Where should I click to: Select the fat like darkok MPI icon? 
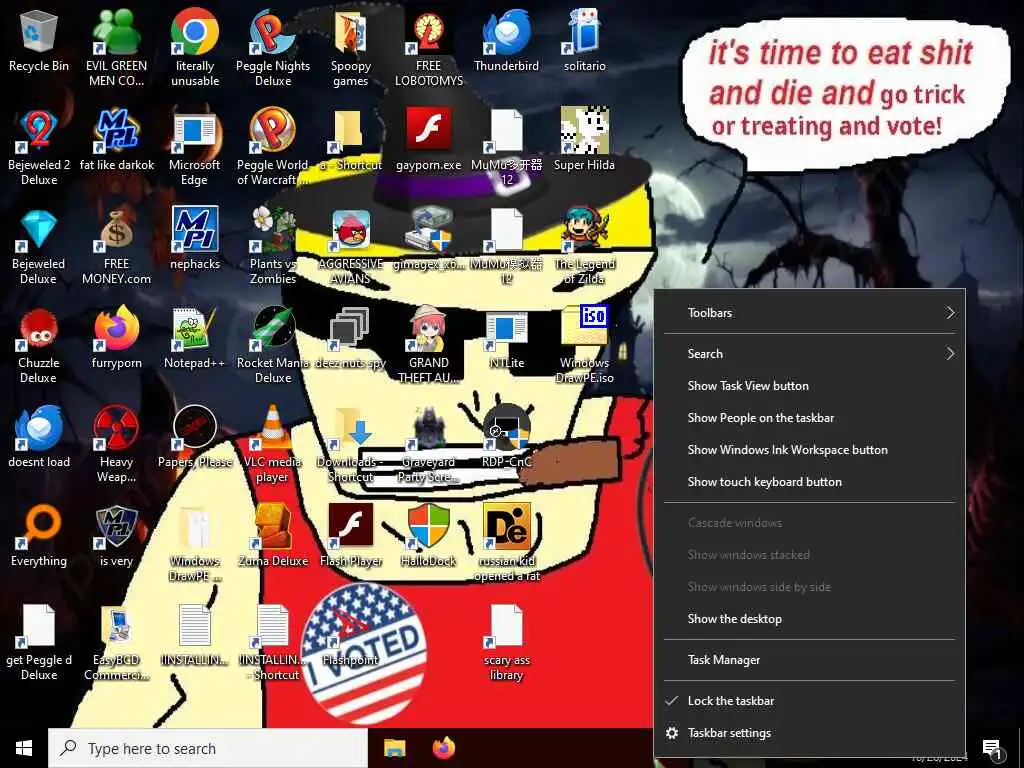[x=116, y=131]
